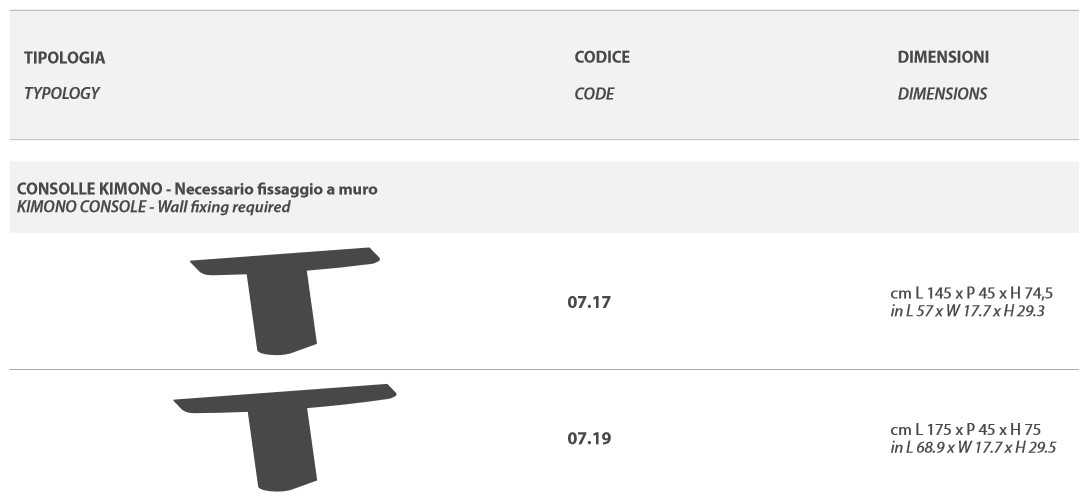This screenshot has height=497, width=1079.
Task: Select product code 07.19
Action: [x=589, y=438]
